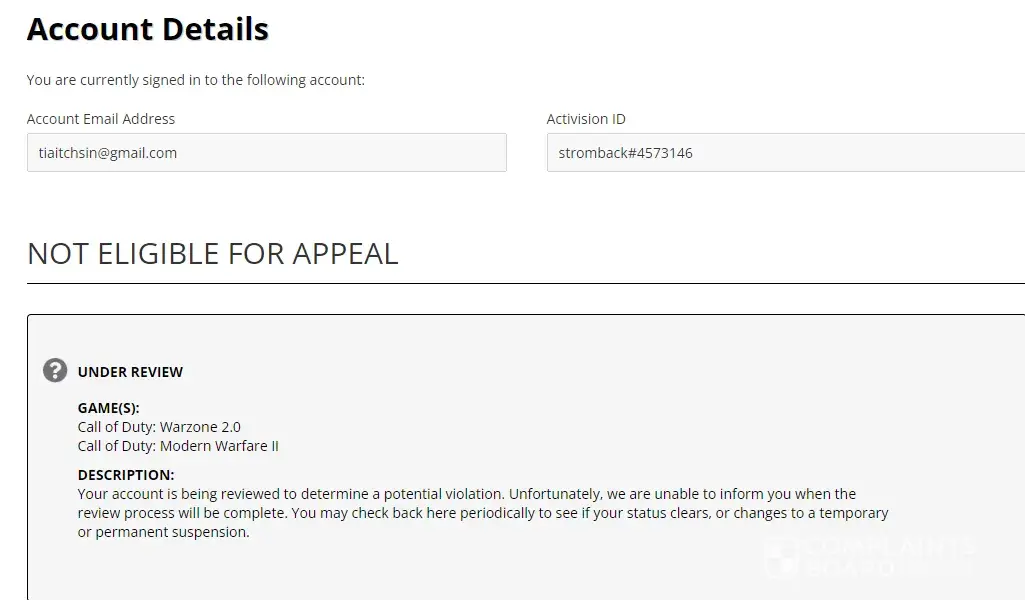Screen dimensions: 1025x600
Task: Click the Activision ID label
Action: 586,119
